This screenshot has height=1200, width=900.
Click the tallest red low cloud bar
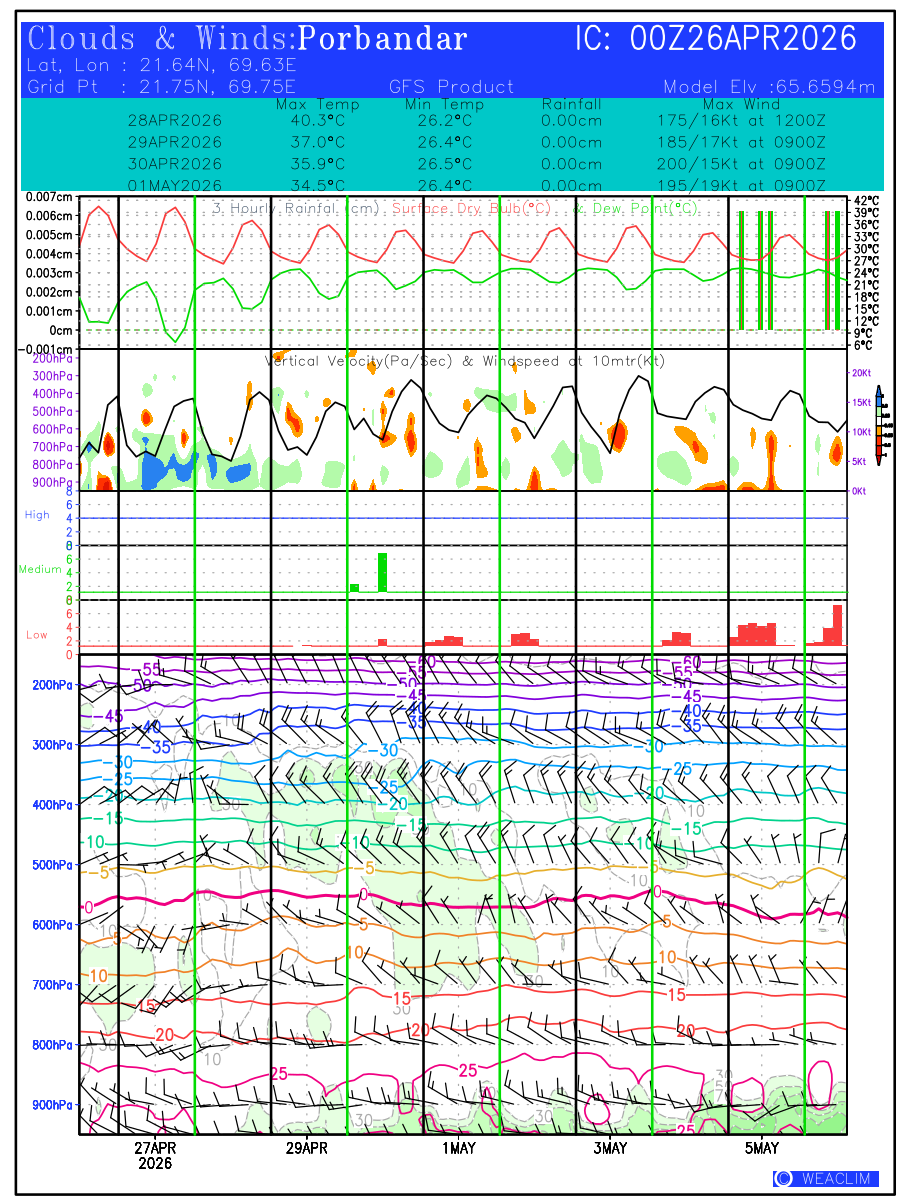pos(838,625)
